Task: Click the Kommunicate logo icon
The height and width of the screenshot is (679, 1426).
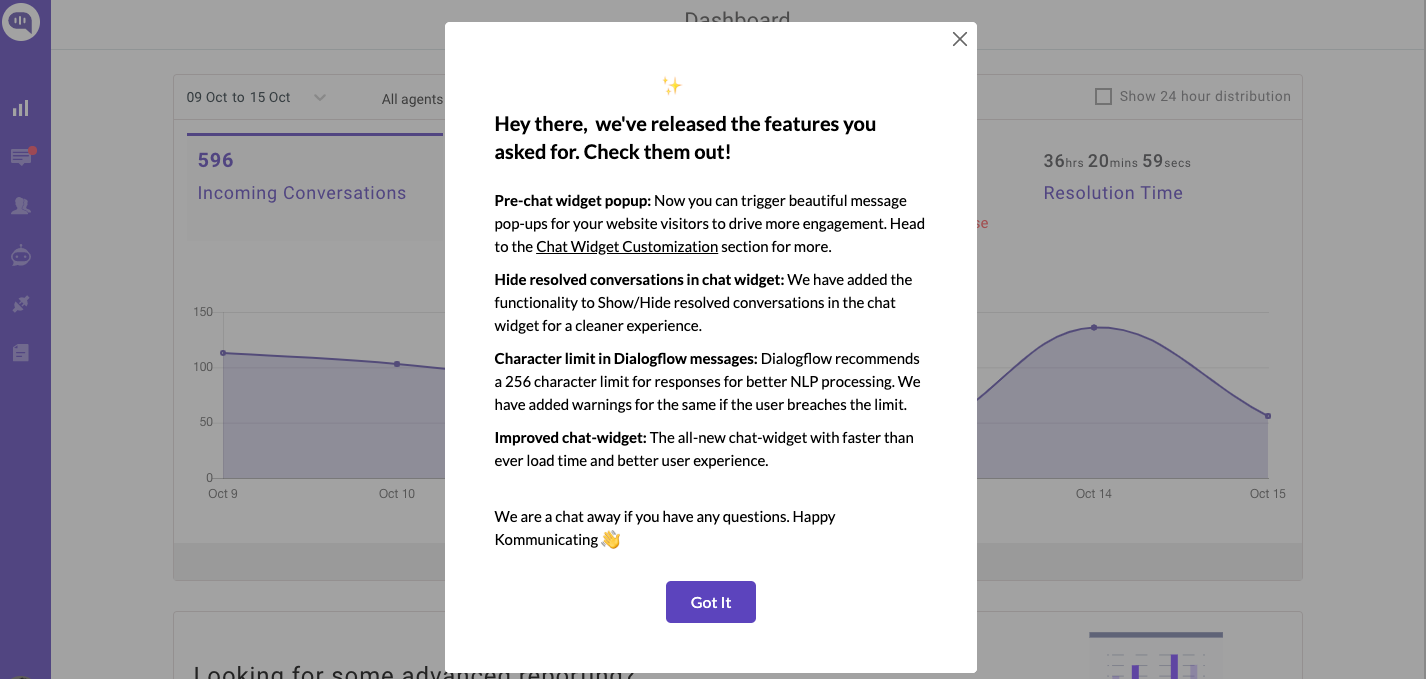Action: (x=20, y=21)
